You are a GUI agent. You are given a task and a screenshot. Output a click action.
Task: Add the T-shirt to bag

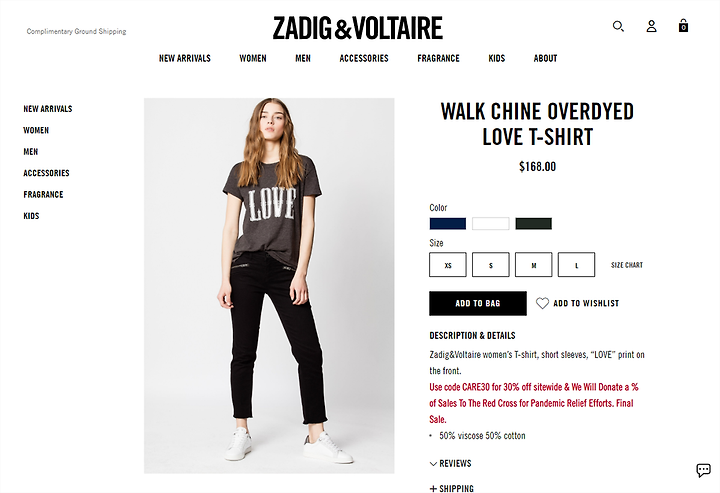coord(478,303)
